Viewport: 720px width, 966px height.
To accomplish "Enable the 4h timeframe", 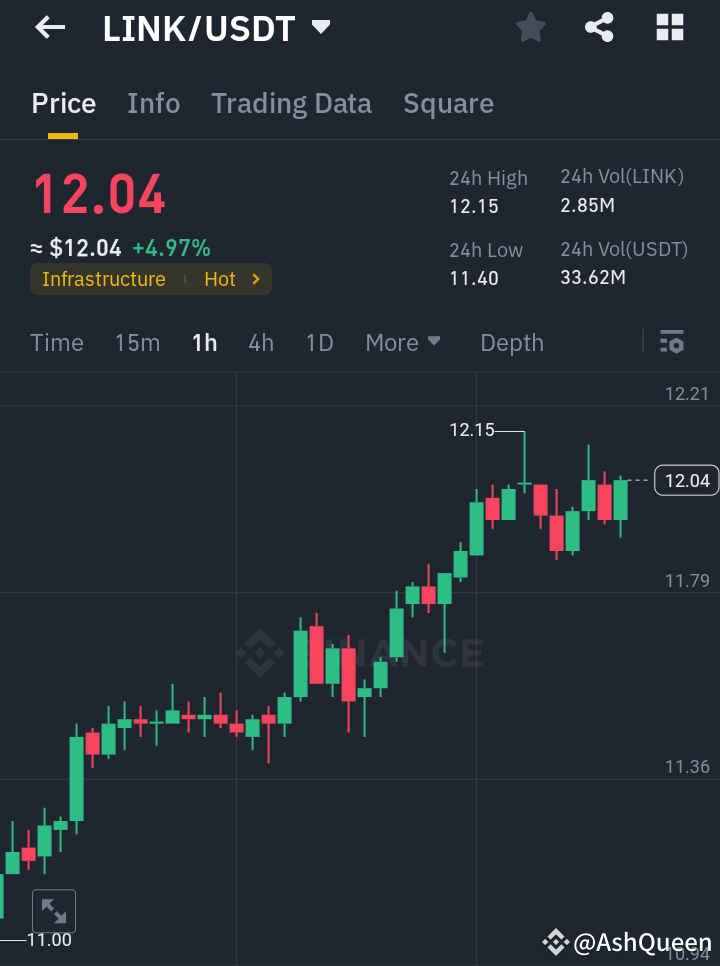I will (x=260, y=342).
